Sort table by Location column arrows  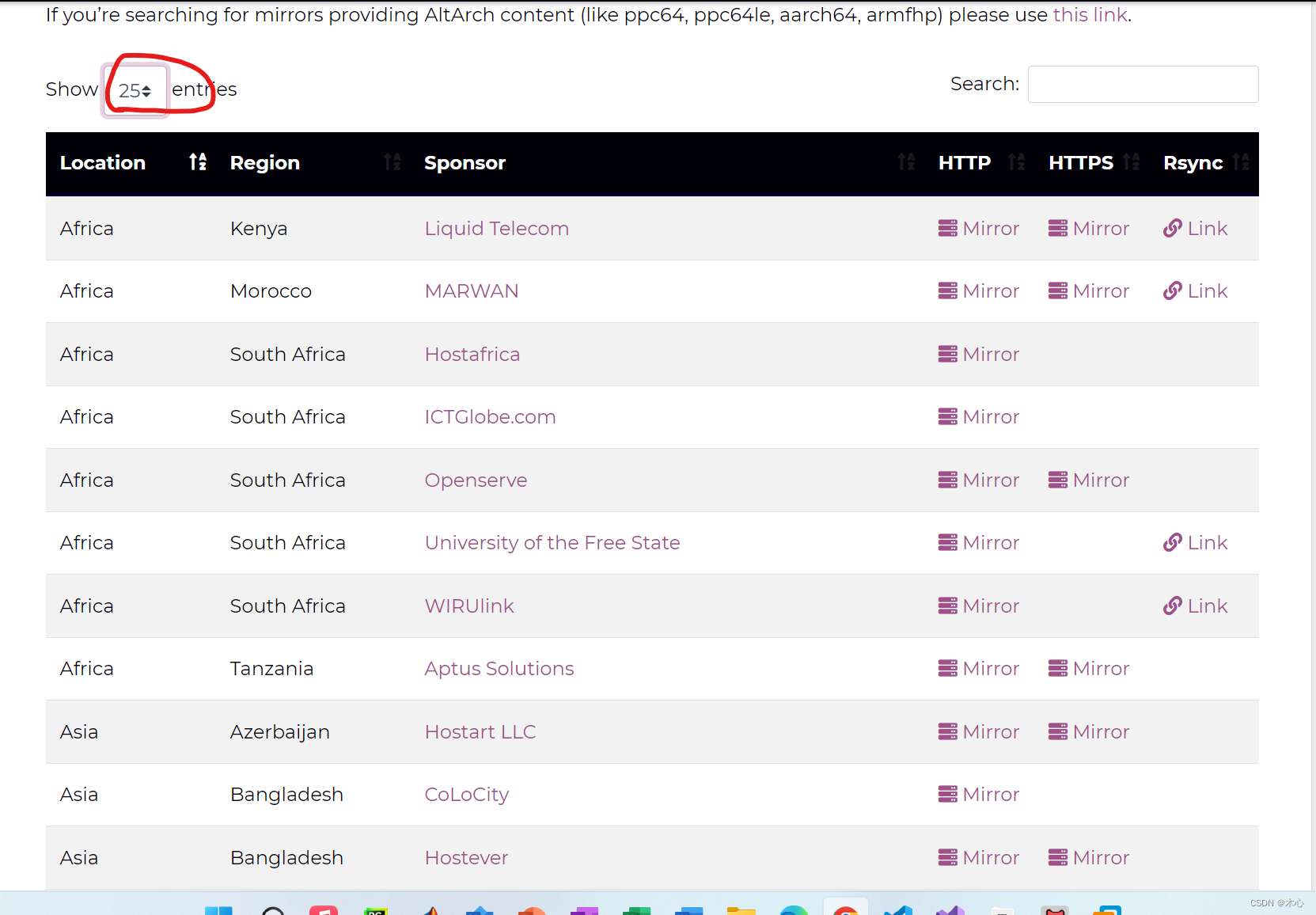click(198, 162)
